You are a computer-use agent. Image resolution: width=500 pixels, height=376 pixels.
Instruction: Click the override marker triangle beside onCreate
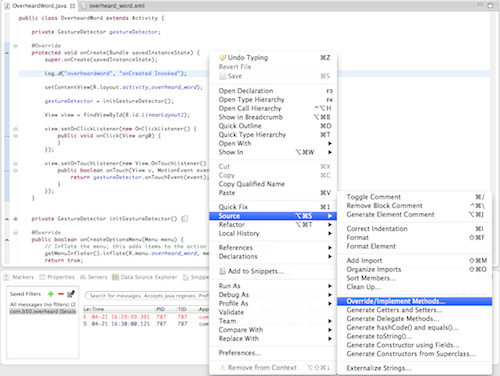pyautogui.click(x=7, y=53)
